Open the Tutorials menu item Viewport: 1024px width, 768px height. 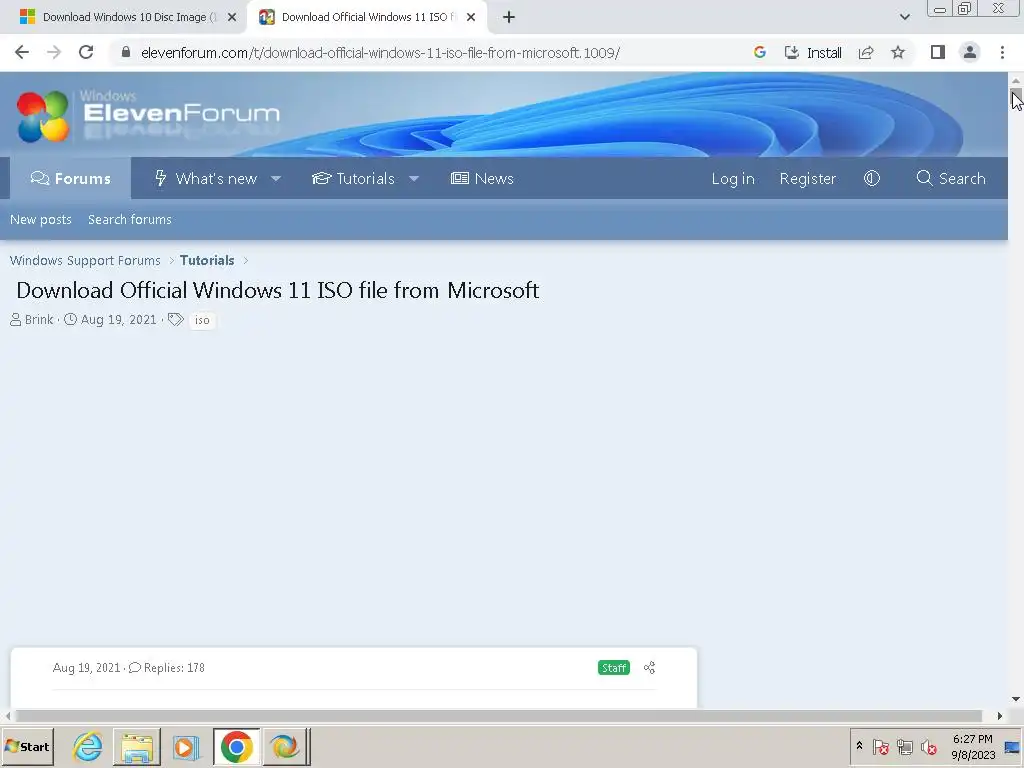(353, 178)
